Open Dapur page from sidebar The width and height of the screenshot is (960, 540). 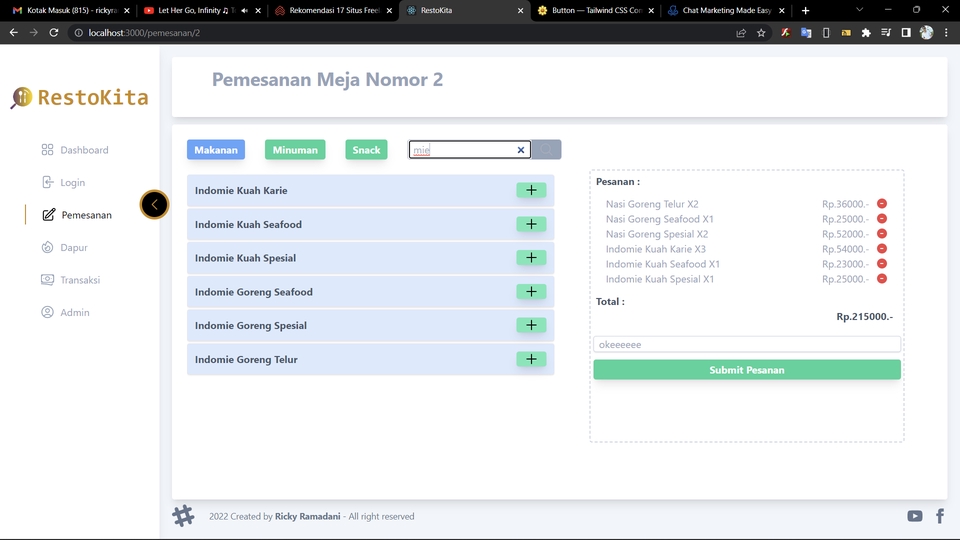(x=64, y=247)
